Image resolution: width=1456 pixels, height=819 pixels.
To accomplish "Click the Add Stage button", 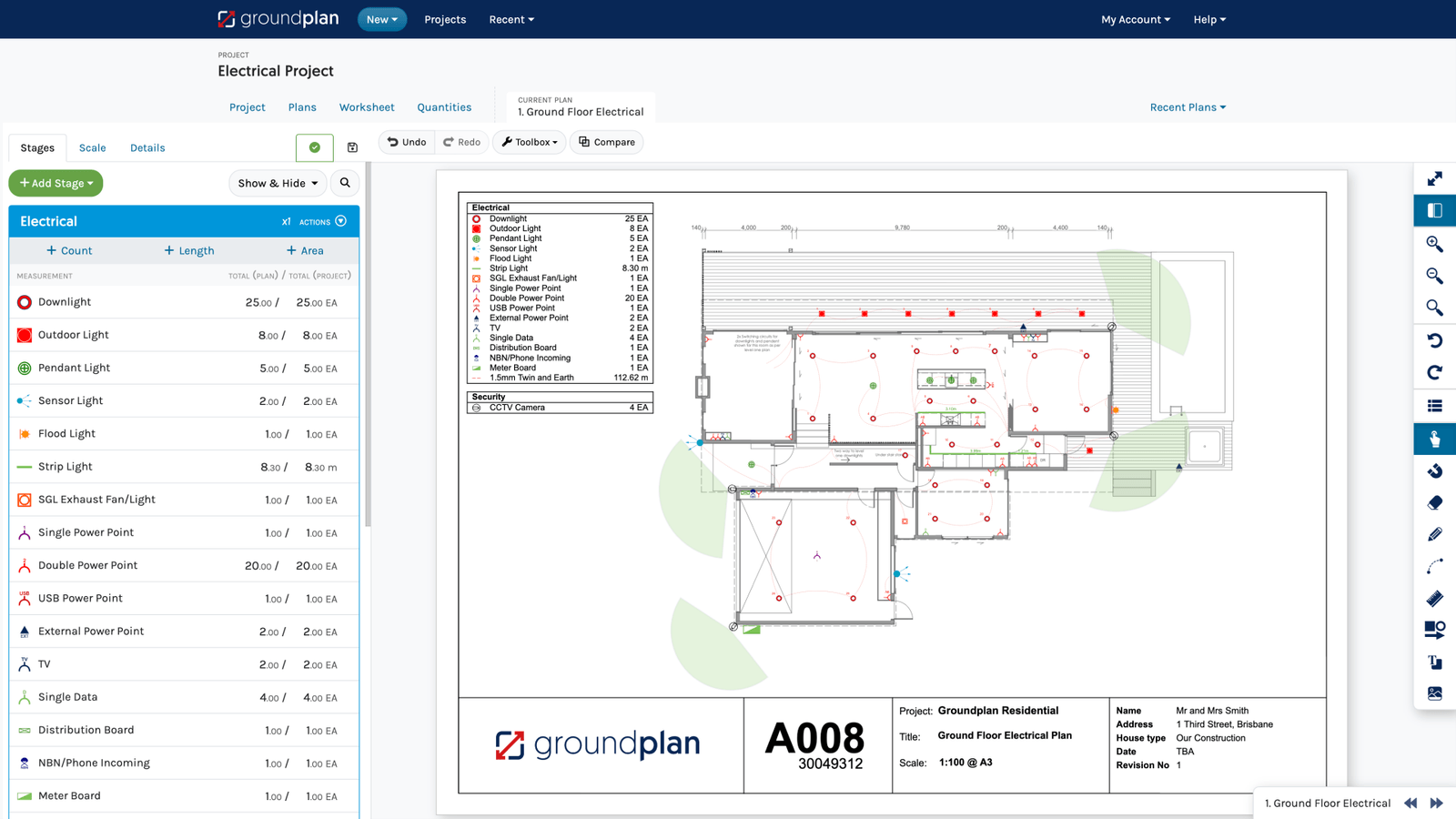I will pos(56,183).
